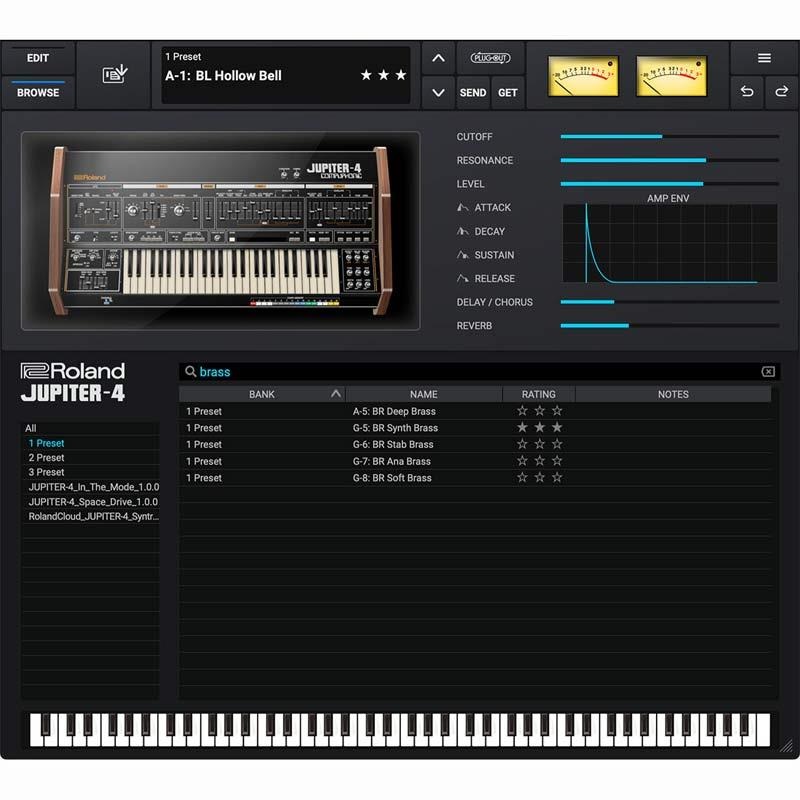Viewport: 800px width, 800px height.
Task: Click the up chevron to previous preset
Action: [438, 58]
